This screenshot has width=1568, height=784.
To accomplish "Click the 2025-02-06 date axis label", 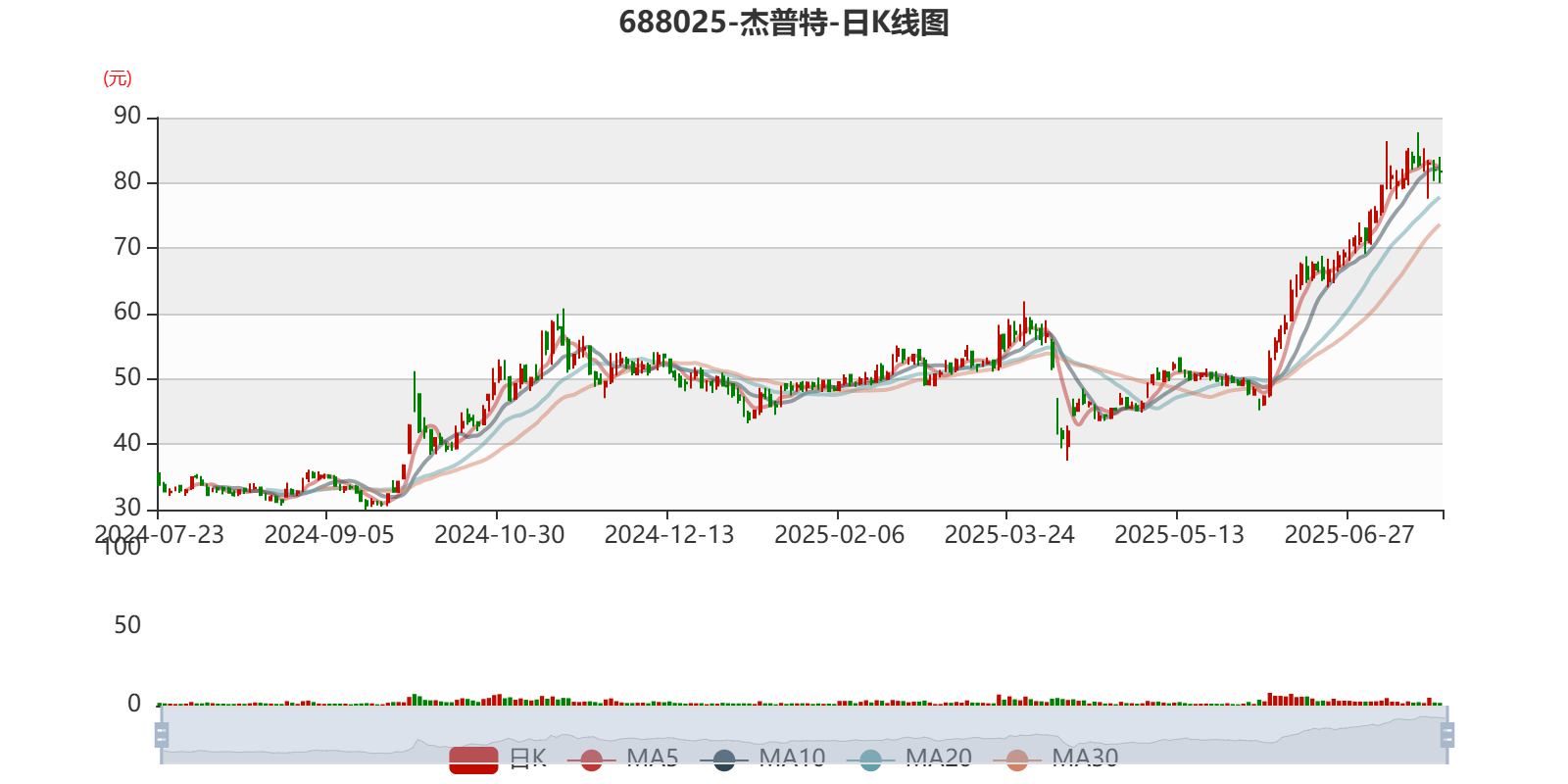I will coord(840,535).
